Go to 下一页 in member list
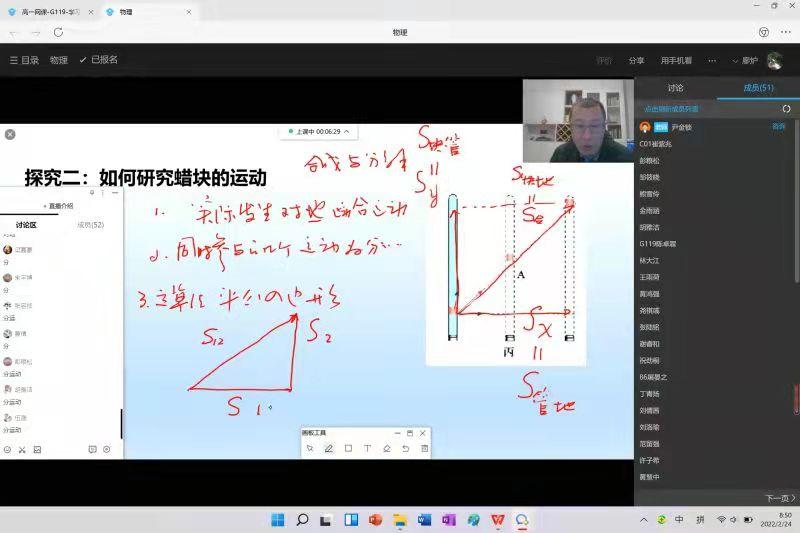The width and height of the screenshot is (800, 533). point(780,497)
